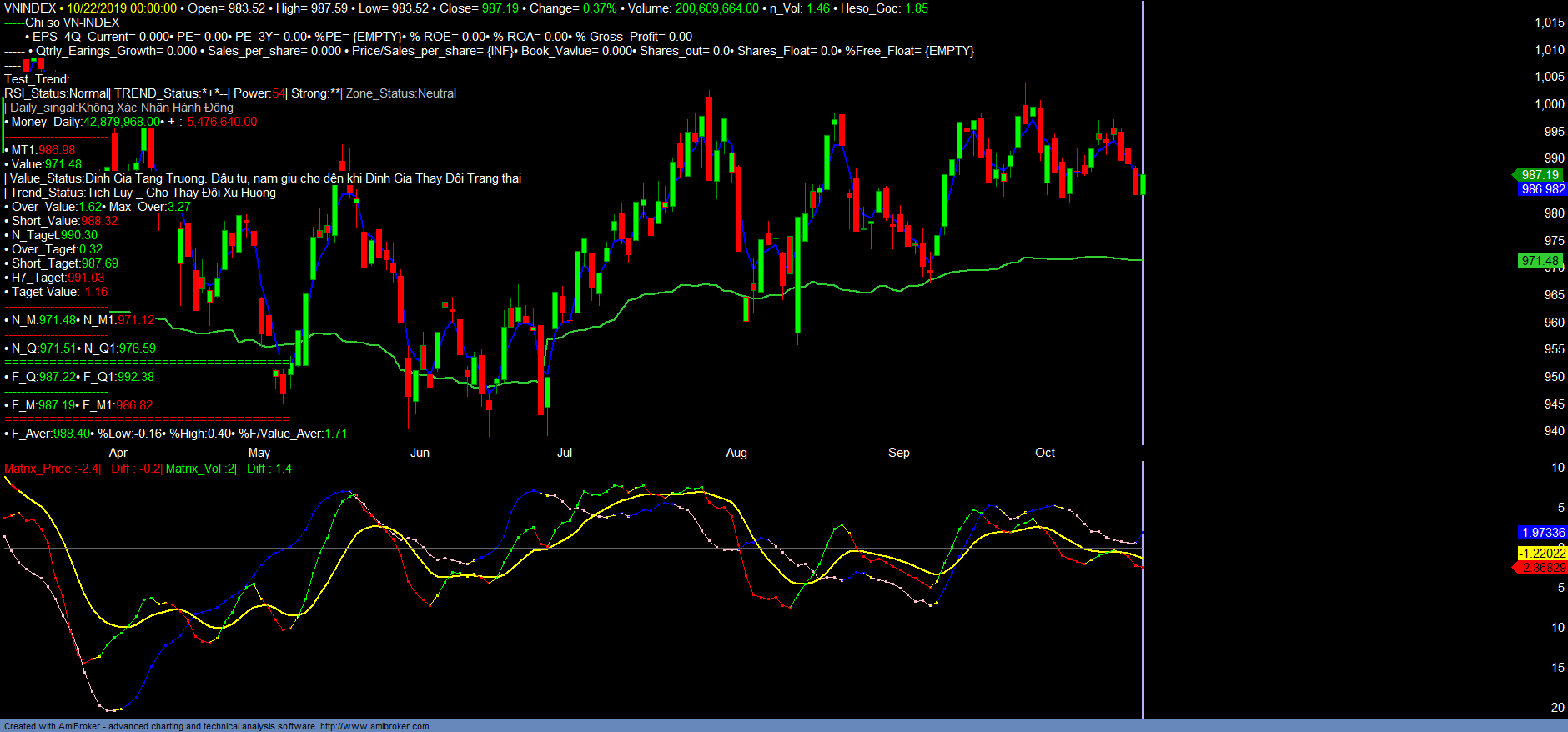The height and width of the screenshot is (732, 1568).
Task: Click the 1,000 level on price axis
Action: [1549, 104]
